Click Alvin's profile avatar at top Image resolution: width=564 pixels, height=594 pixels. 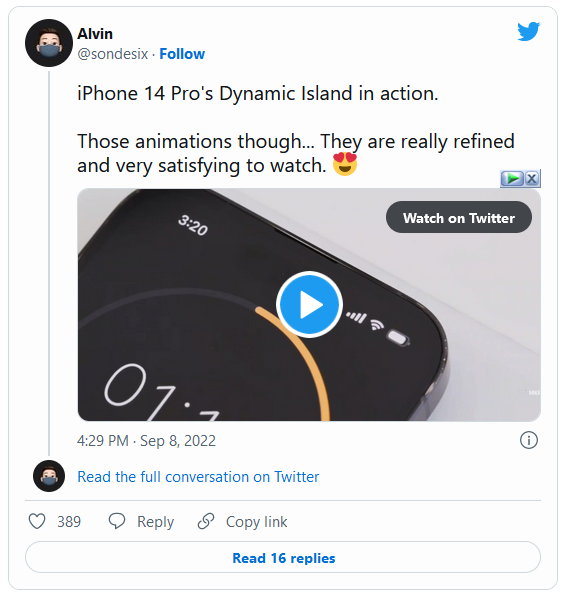click(x=49, y=43)
